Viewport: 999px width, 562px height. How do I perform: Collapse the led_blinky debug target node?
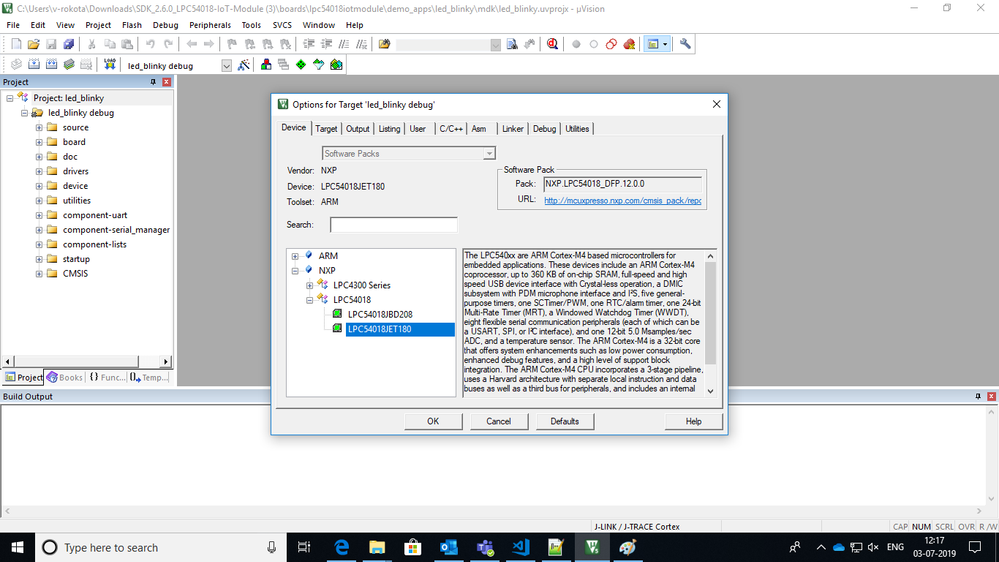tap(24, 113)
